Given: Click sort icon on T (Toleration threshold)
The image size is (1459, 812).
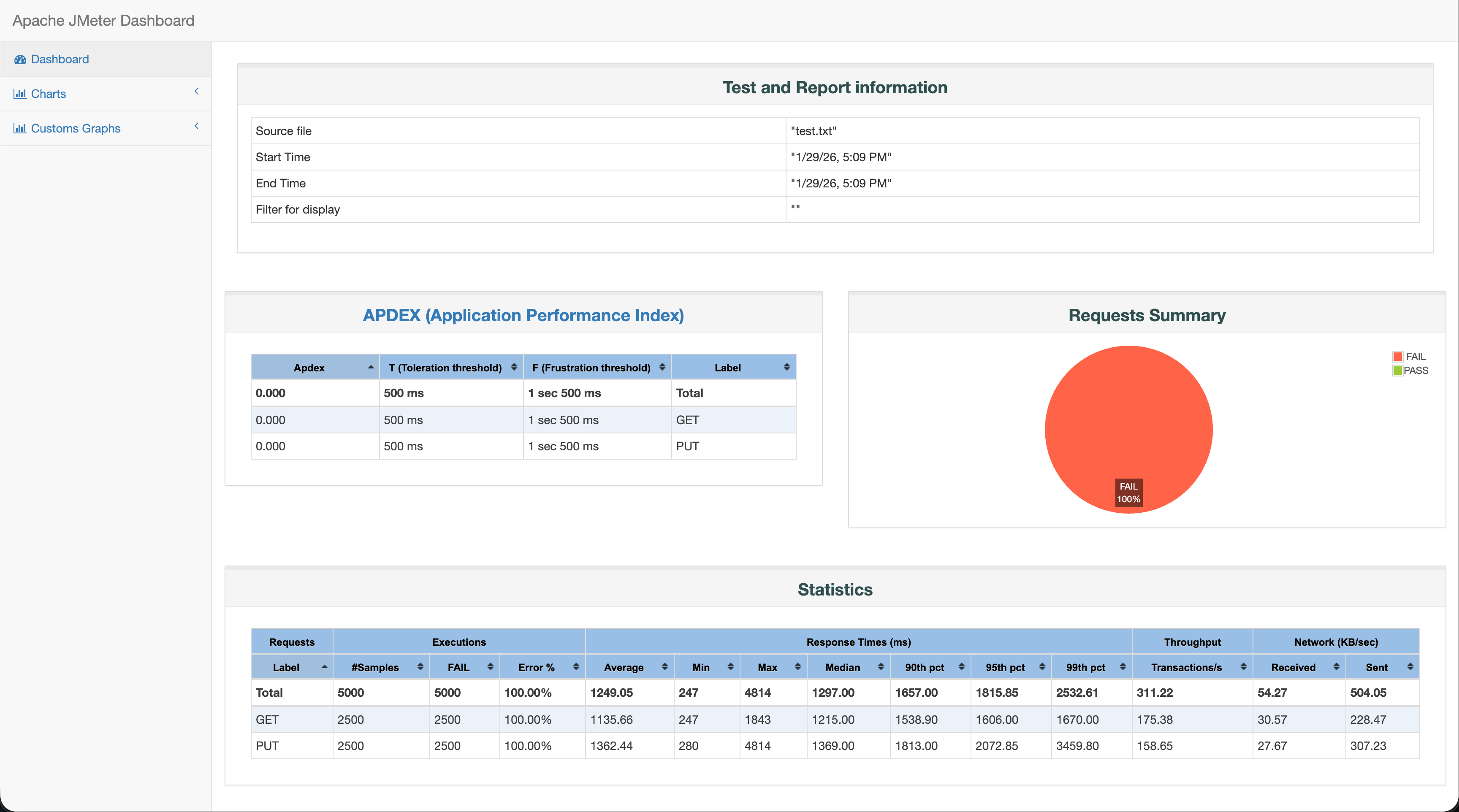Looking at the screenshot, I should pyautogui.click(x=514, y=368).
